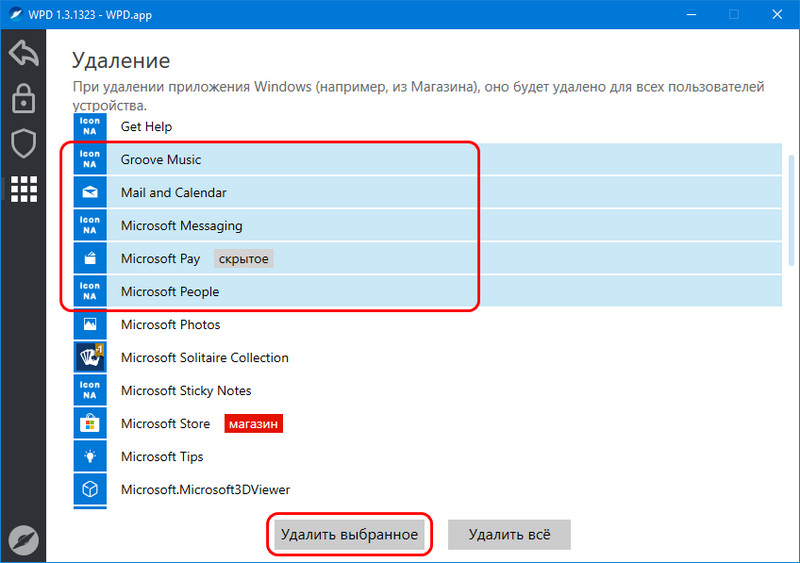
Task: Open the Privacy lock section in sidebar
Action: pyautogui.click(x=23, y=98)
